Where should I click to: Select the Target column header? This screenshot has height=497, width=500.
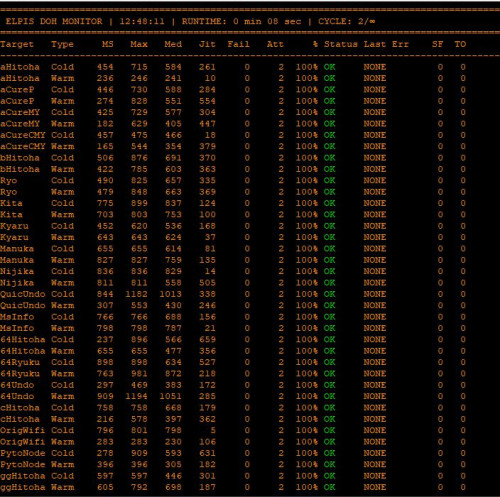pos(17,44)
